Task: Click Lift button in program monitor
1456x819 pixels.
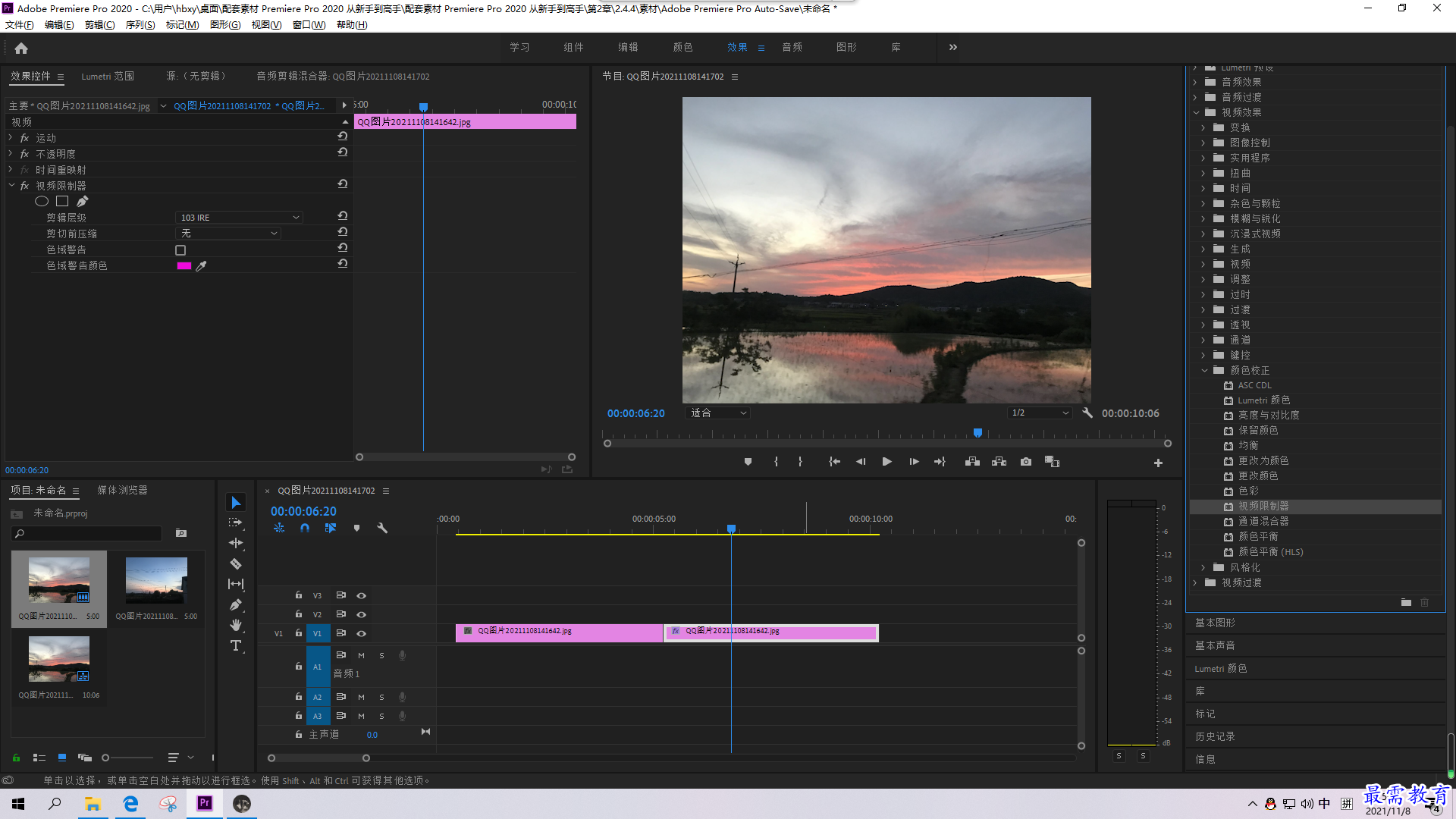Action: (x=972, y=462)
